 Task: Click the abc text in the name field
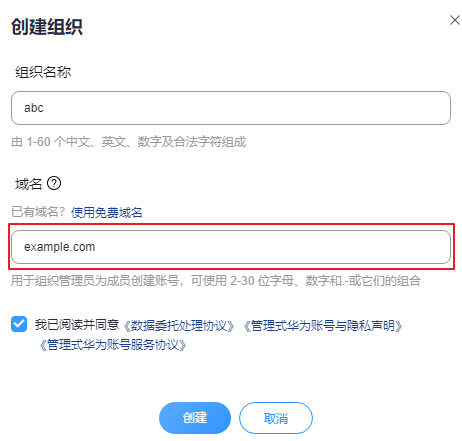[x=34, y=108]
